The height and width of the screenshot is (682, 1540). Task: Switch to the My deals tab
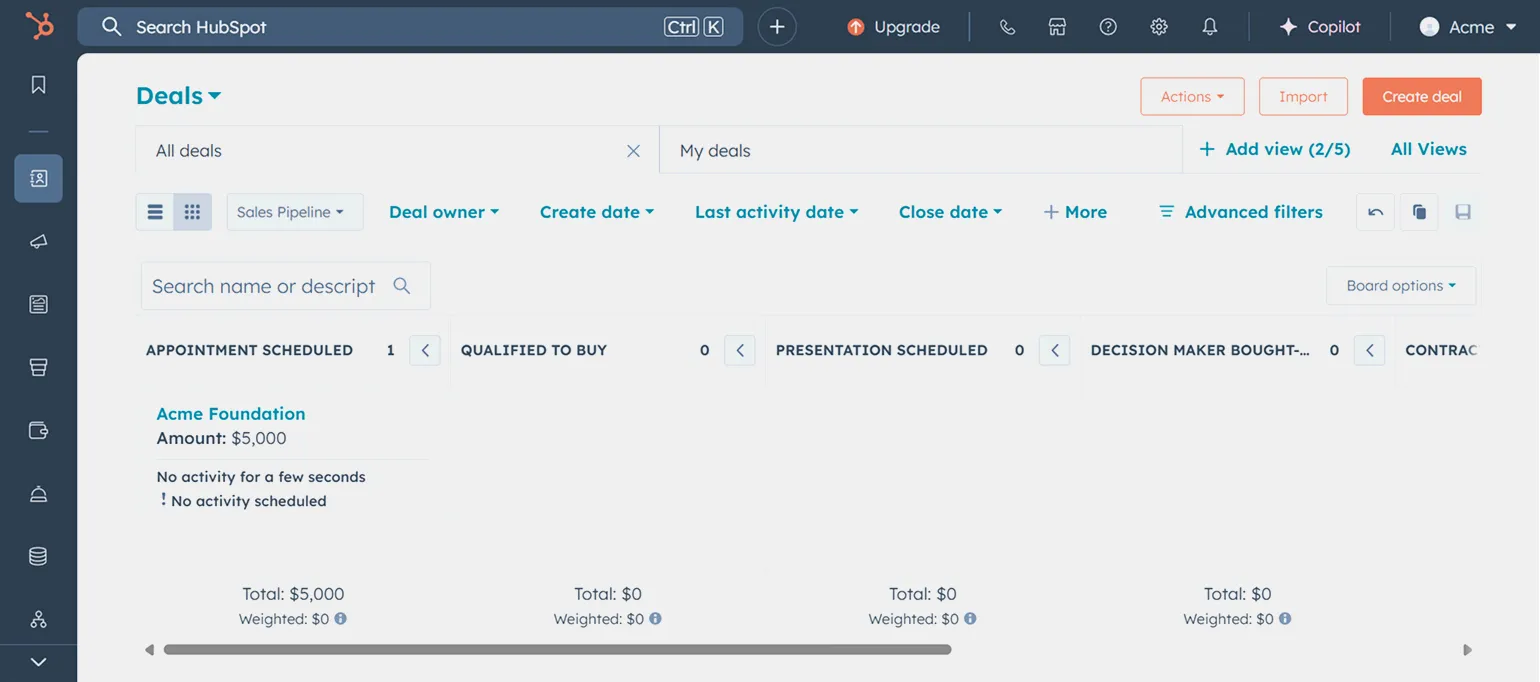click(x=715, y=151)
